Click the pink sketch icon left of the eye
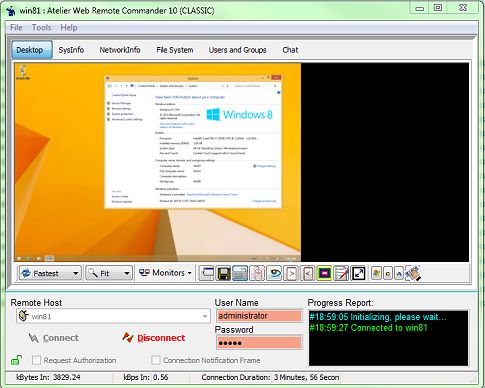 pyautogui.click(x=257, y=273)
